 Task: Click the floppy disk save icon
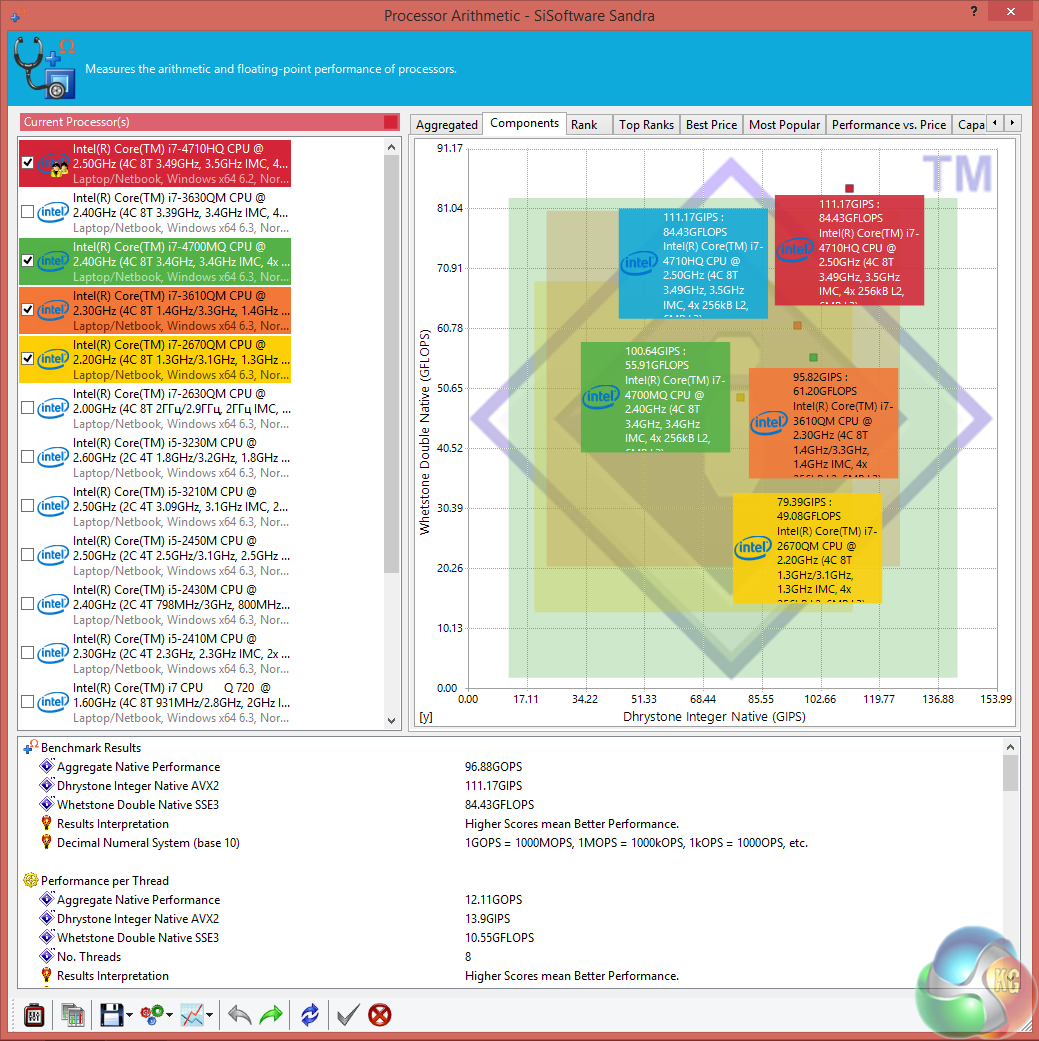[x=112, y=1014]
